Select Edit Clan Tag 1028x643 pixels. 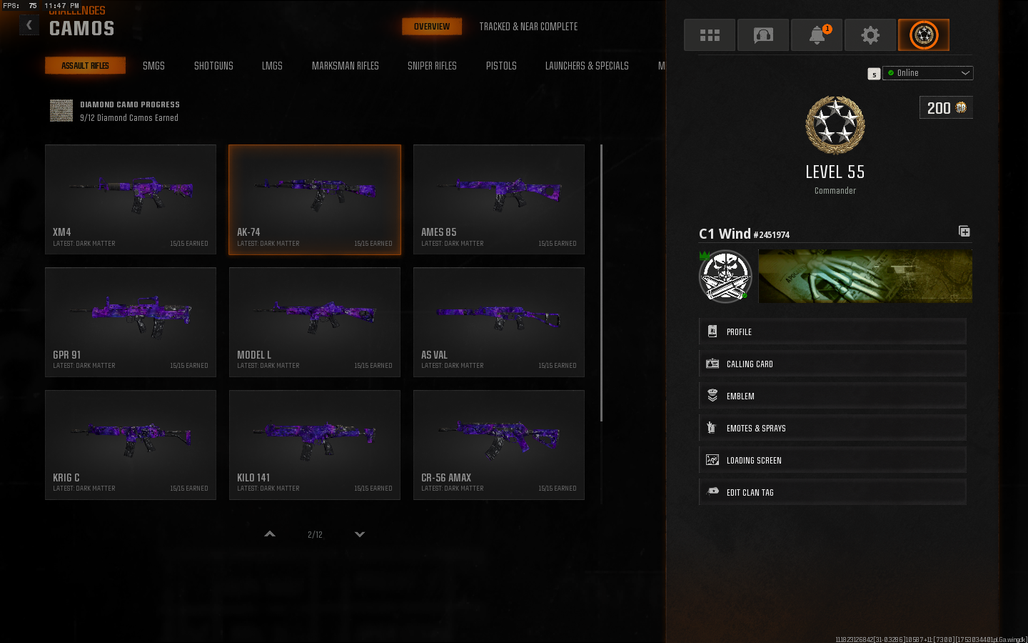click(833, 492)
